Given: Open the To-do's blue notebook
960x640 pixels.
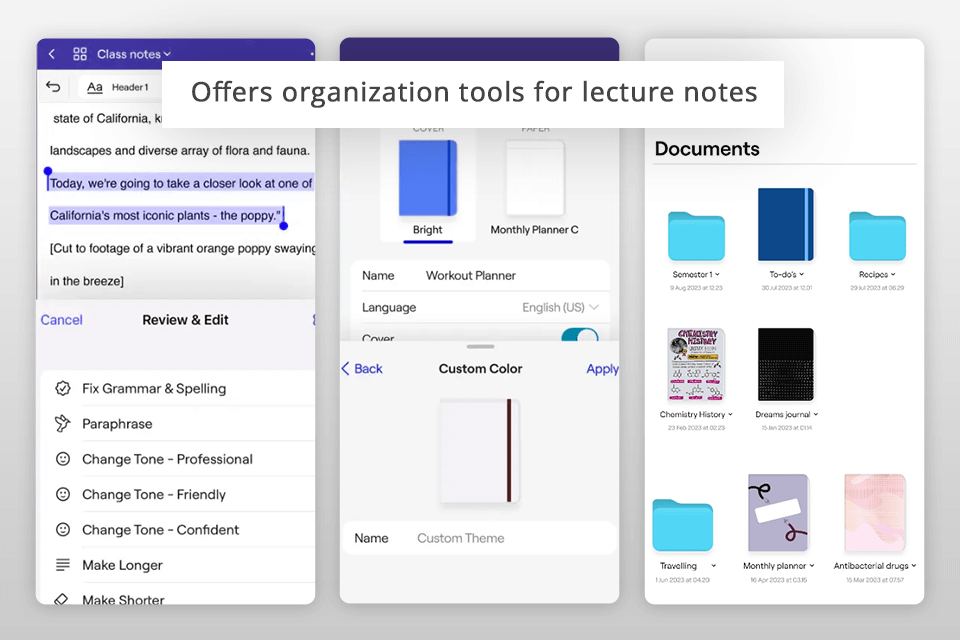Looking at the screenshot, I should pos(786,225).
